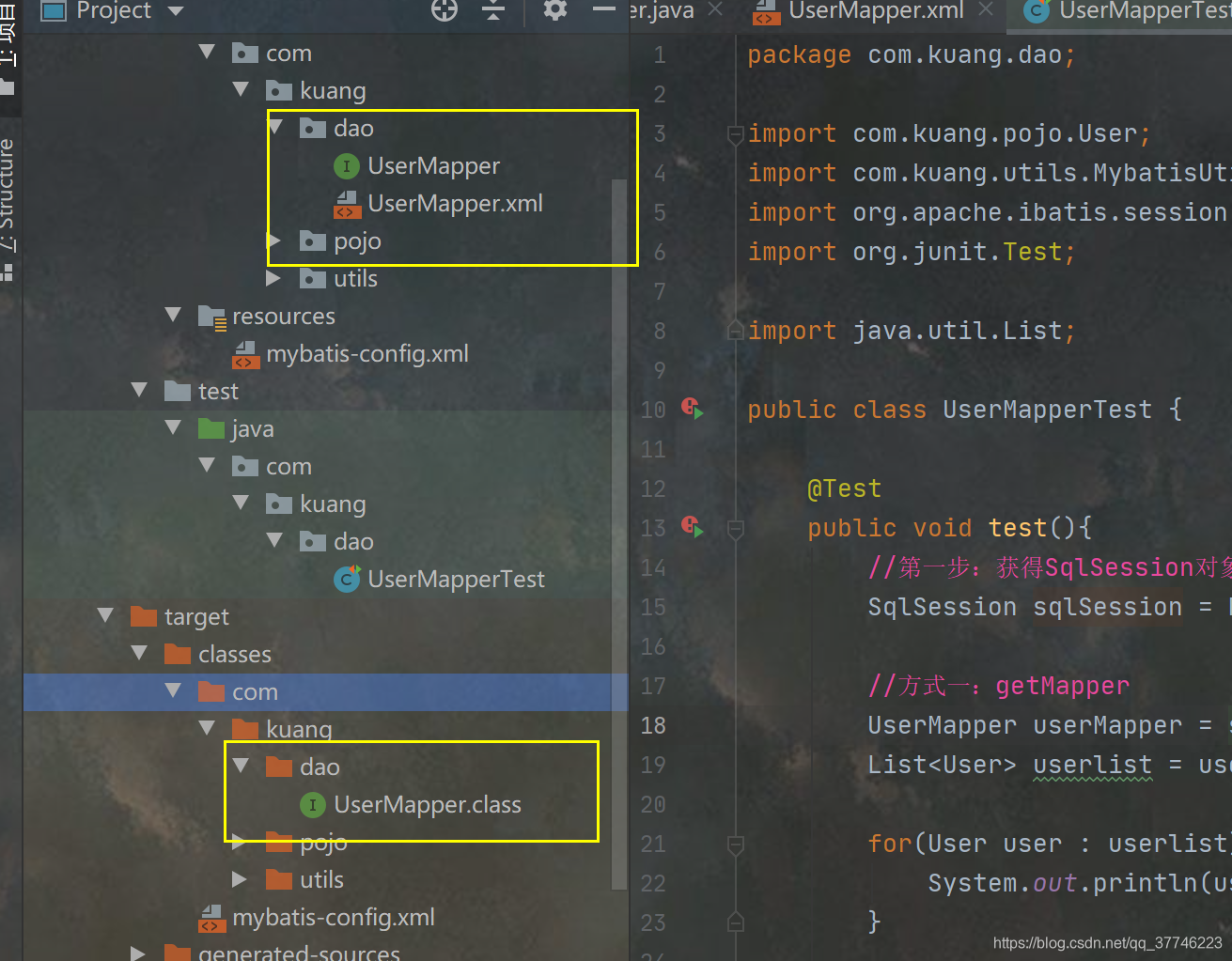The width and height of the screenshot is (1232, 961).
Task: Click the UserMapper.class interface icon
Action: pyautogui.click(x=313, y=805)
